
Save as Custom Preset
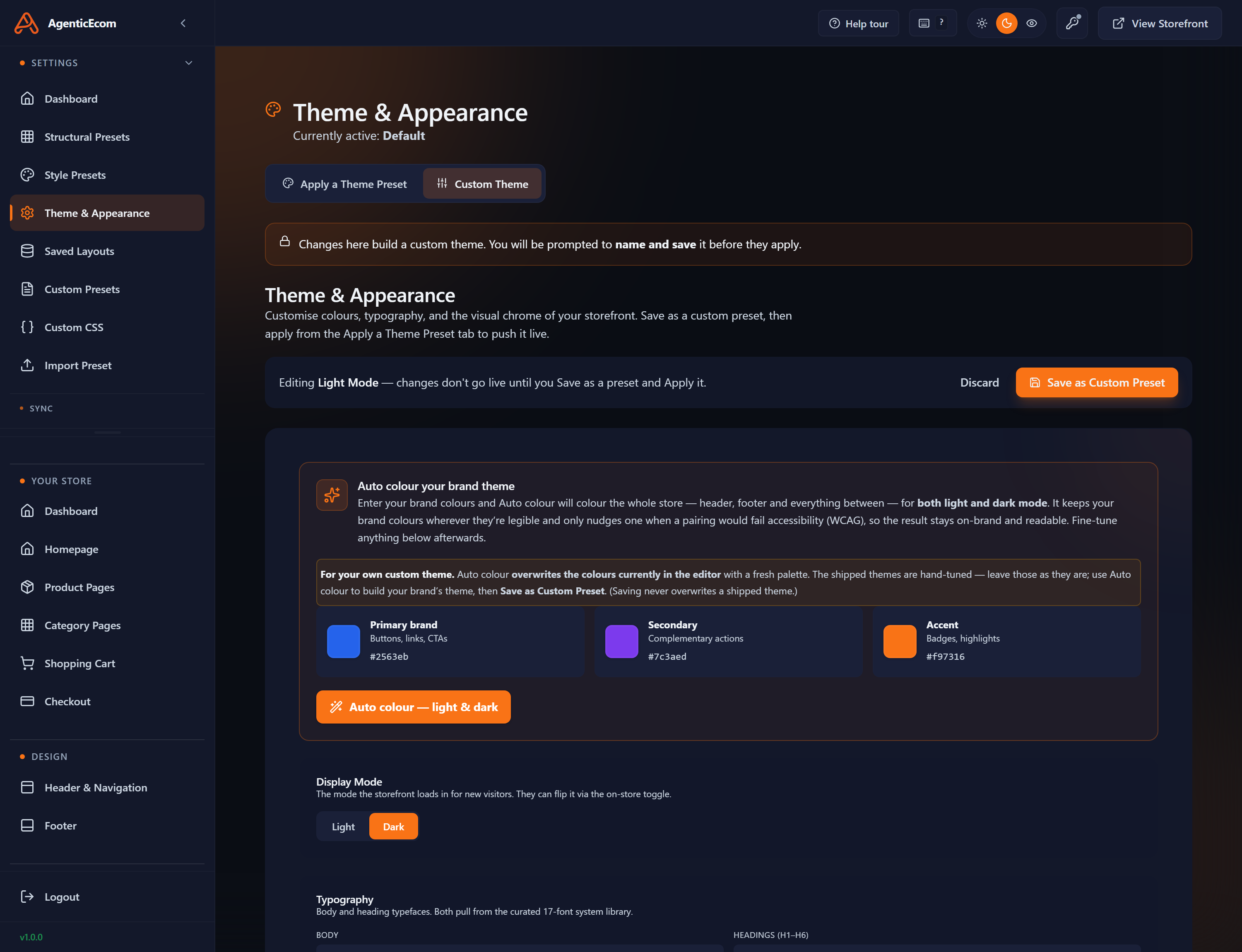(x=1097, y=382)
